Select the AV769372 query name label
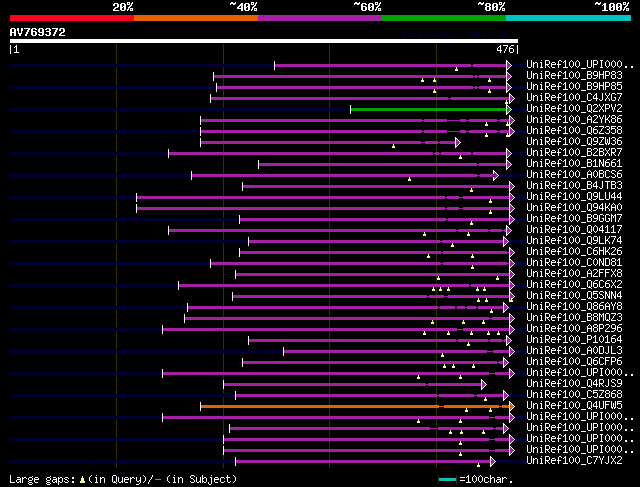Screen dimensions: 640x487 click(38, 32)
